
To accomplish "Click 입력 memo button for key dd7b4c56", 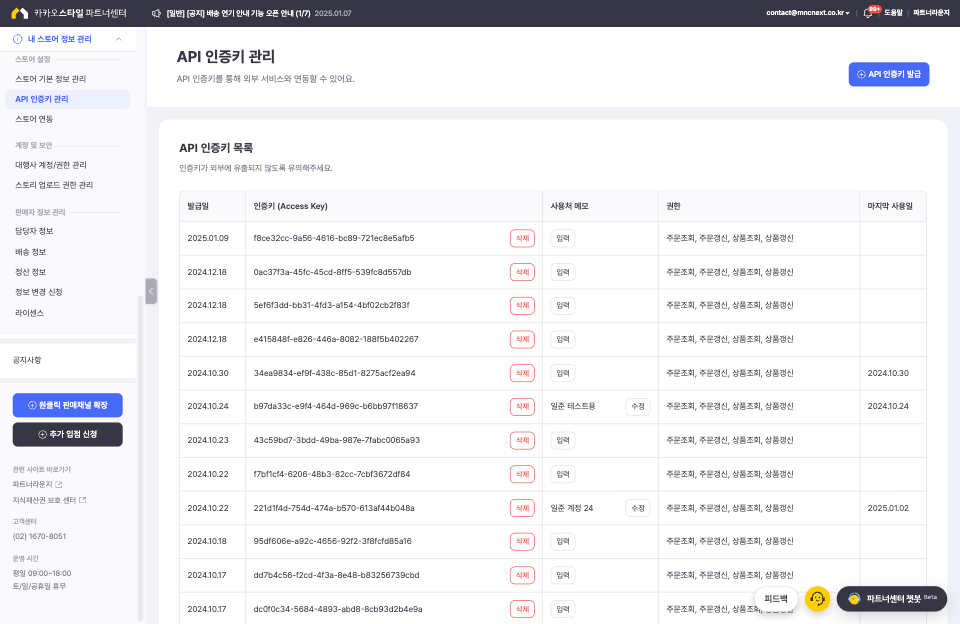I will click(563, 575).
